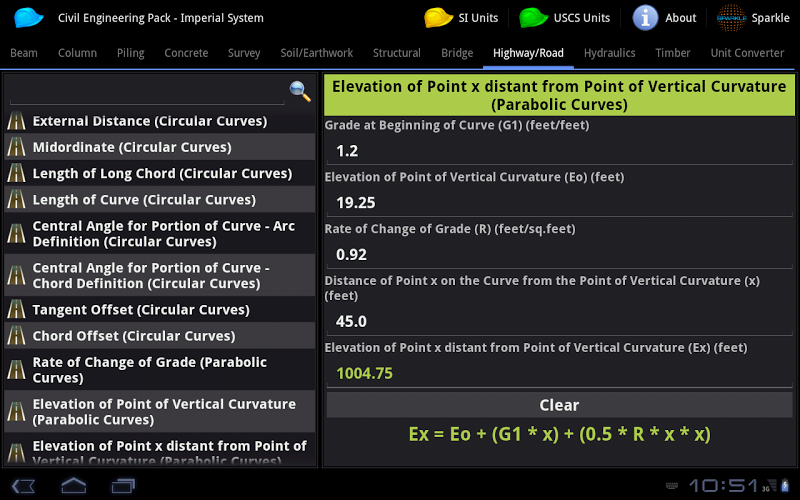Select the Soil/Earthwork tab
Viewport: 800px width, 500px height.
(x=316, y=53)
